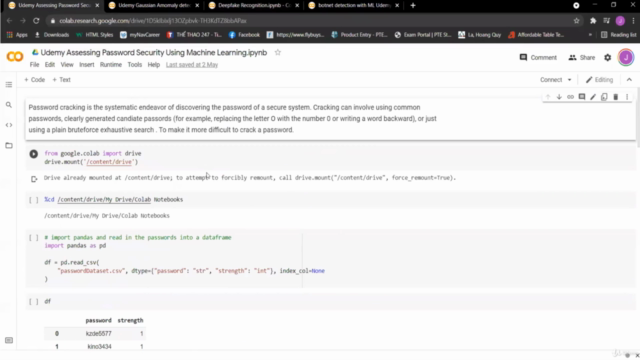Open the Files folder sidebar icon

[9, 145]
